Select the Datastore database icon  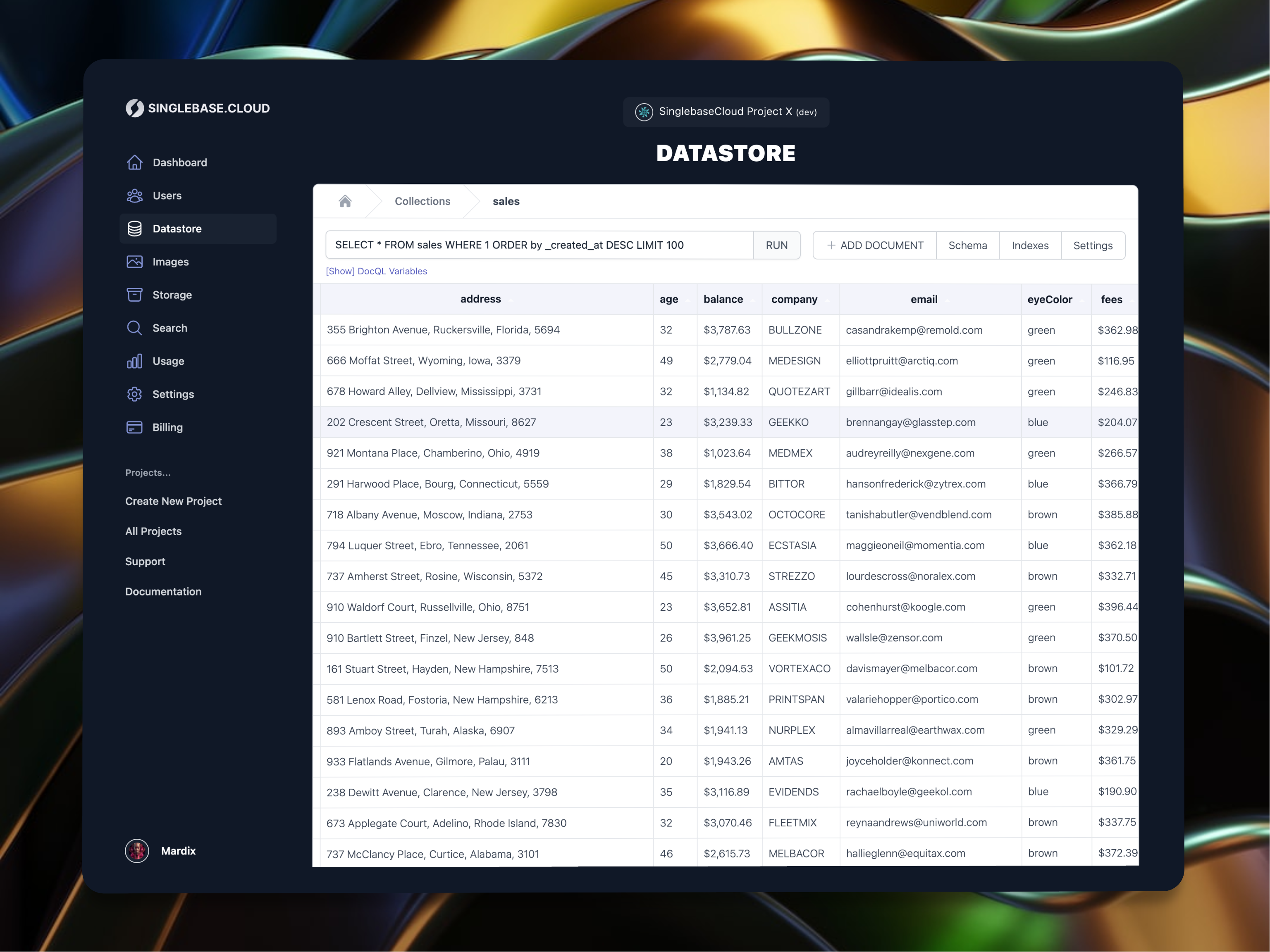134,228
